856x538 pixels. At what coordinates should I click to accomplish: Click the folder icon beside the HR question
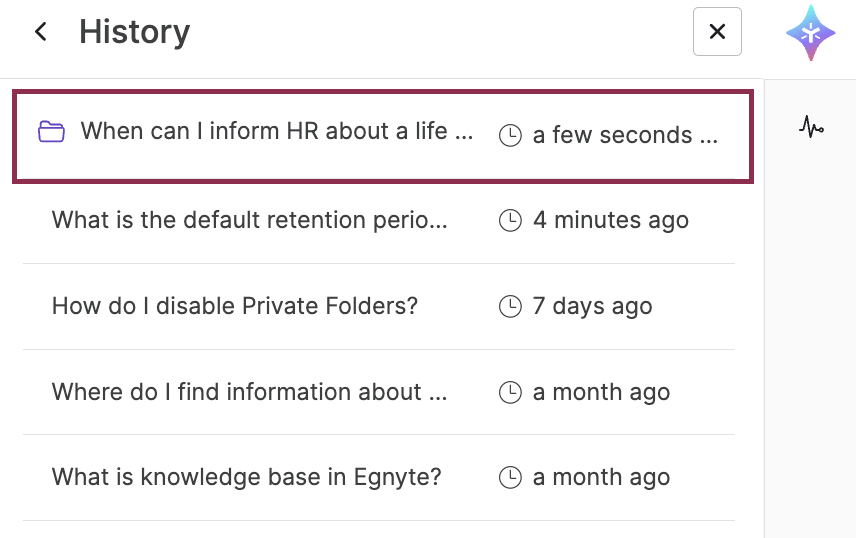(x=51, y=132)
